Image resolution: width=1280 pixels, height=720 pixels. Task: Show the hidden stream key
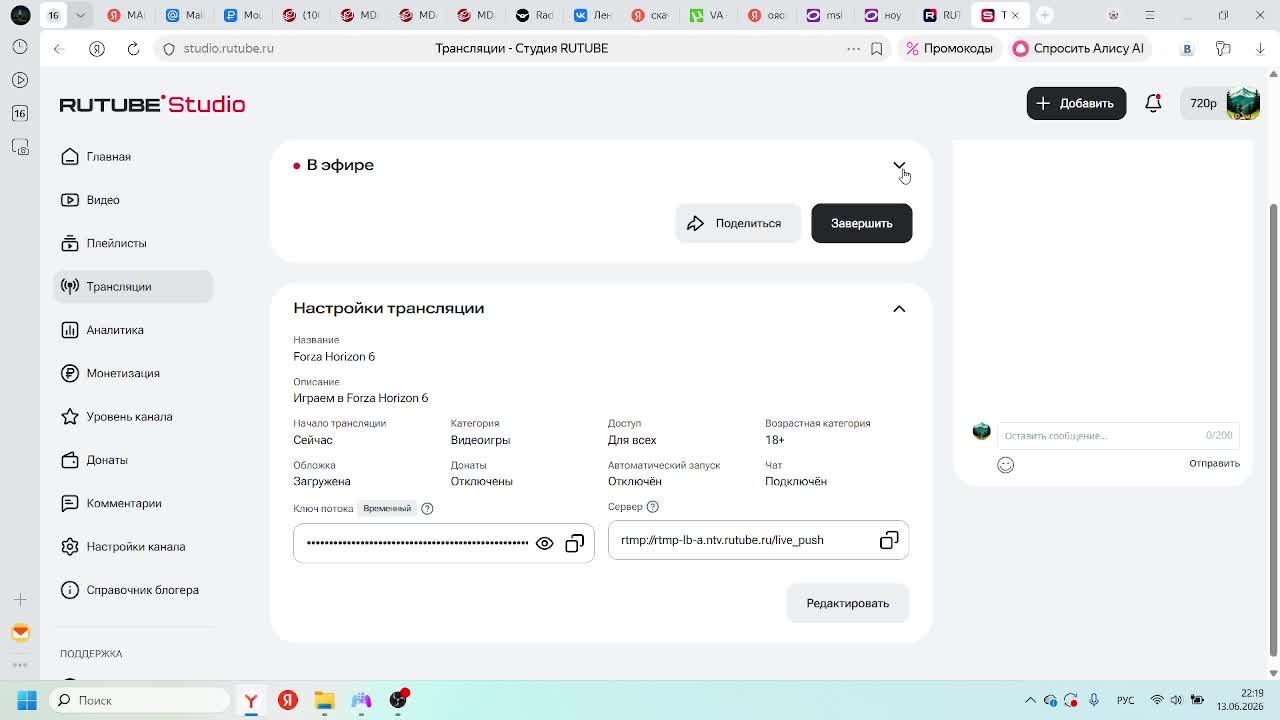tap(544, 543)
